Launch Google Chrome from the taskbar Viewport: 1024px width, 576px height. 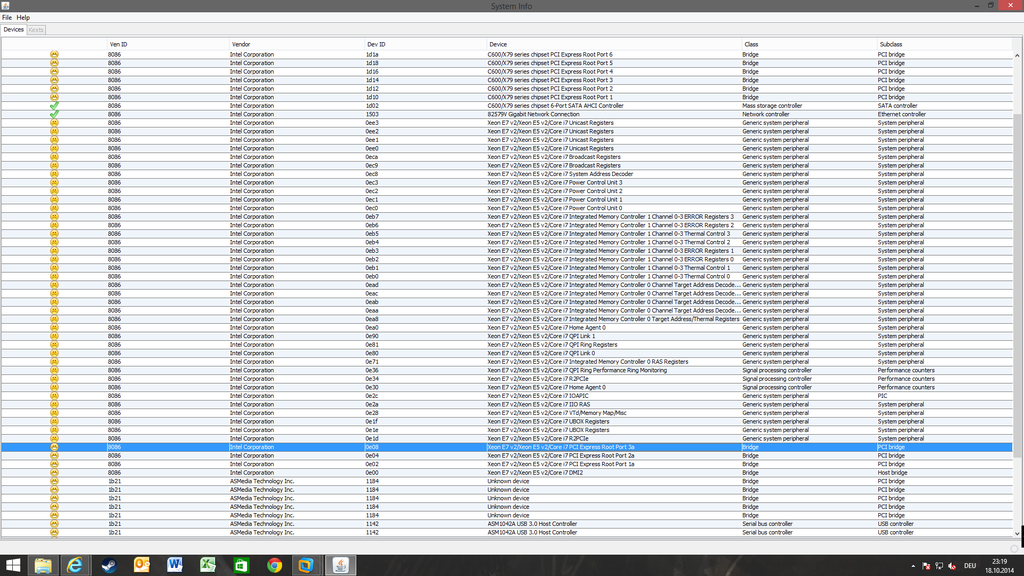[274, 565]
